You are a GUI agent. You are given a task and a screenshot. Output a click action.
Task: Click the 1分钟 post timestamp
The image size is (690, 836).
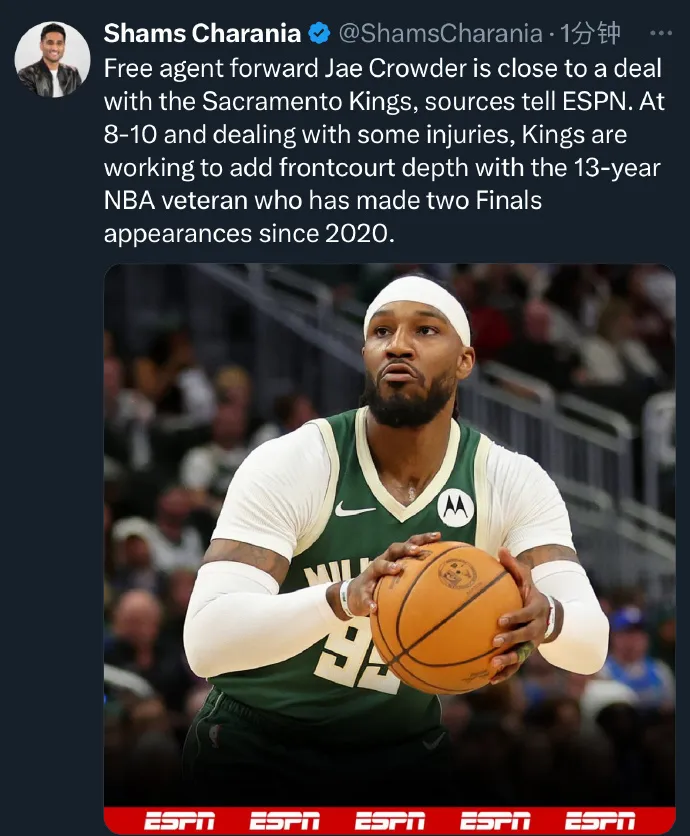590,33
